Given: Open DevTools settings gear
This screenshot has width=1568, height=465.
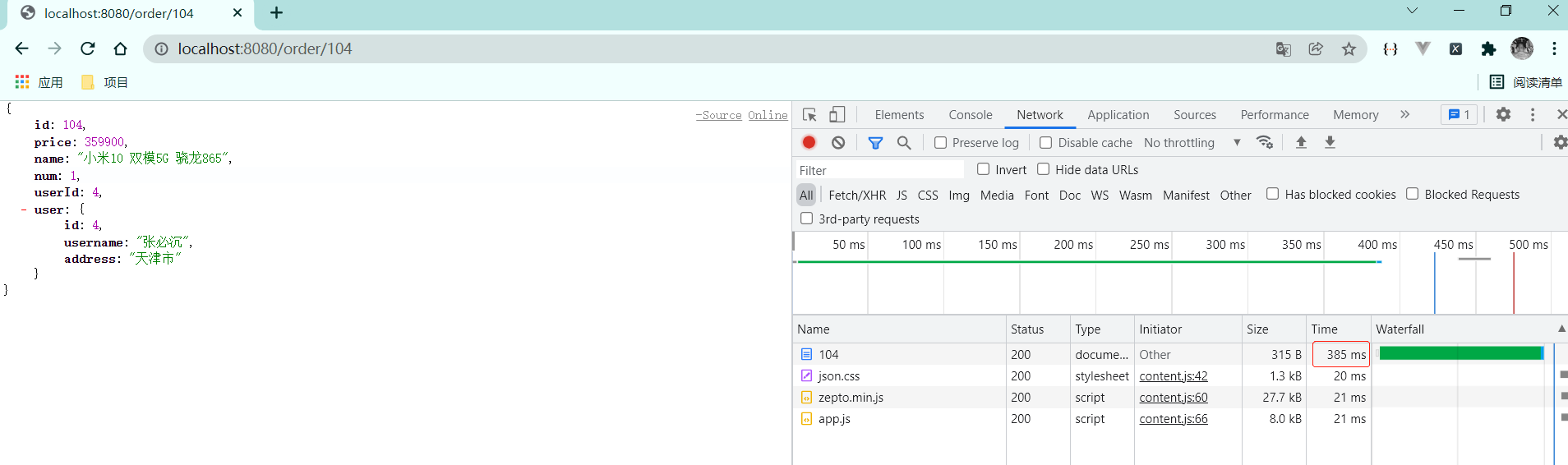Looking at the screenshot, I should tap(1503, 114).
